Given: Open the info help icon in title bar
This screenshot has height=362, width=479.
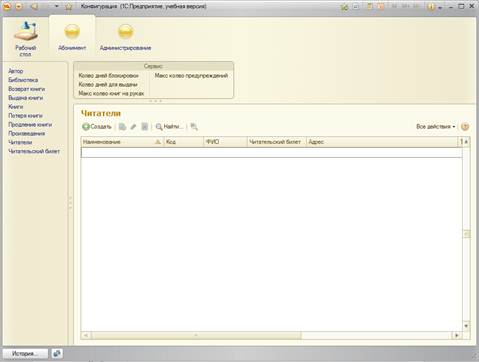Looking at the screenshot, I should [431, 6].
